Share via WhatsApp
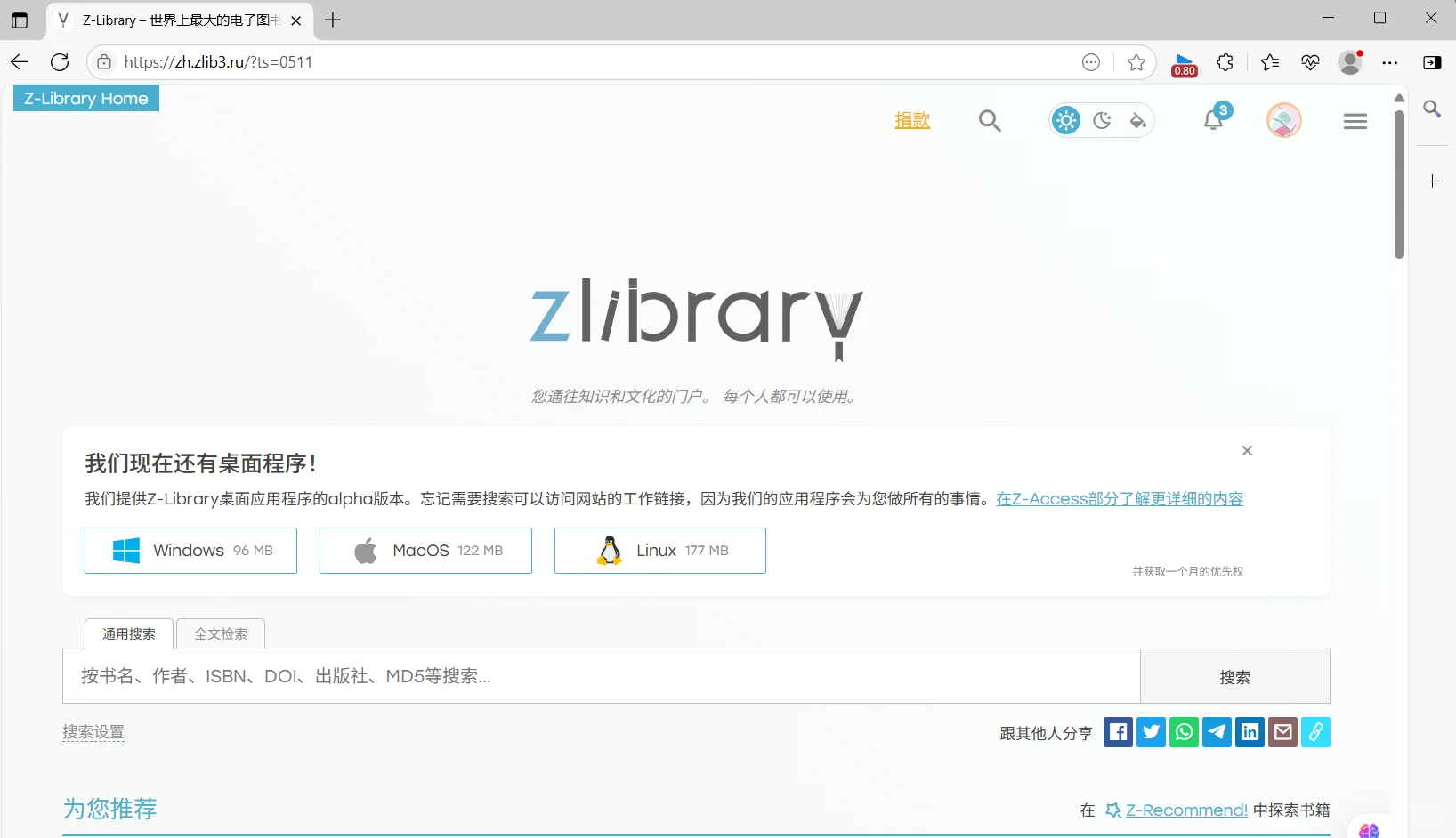Viewport: 1456px width, 838px height. [1185, 732]
